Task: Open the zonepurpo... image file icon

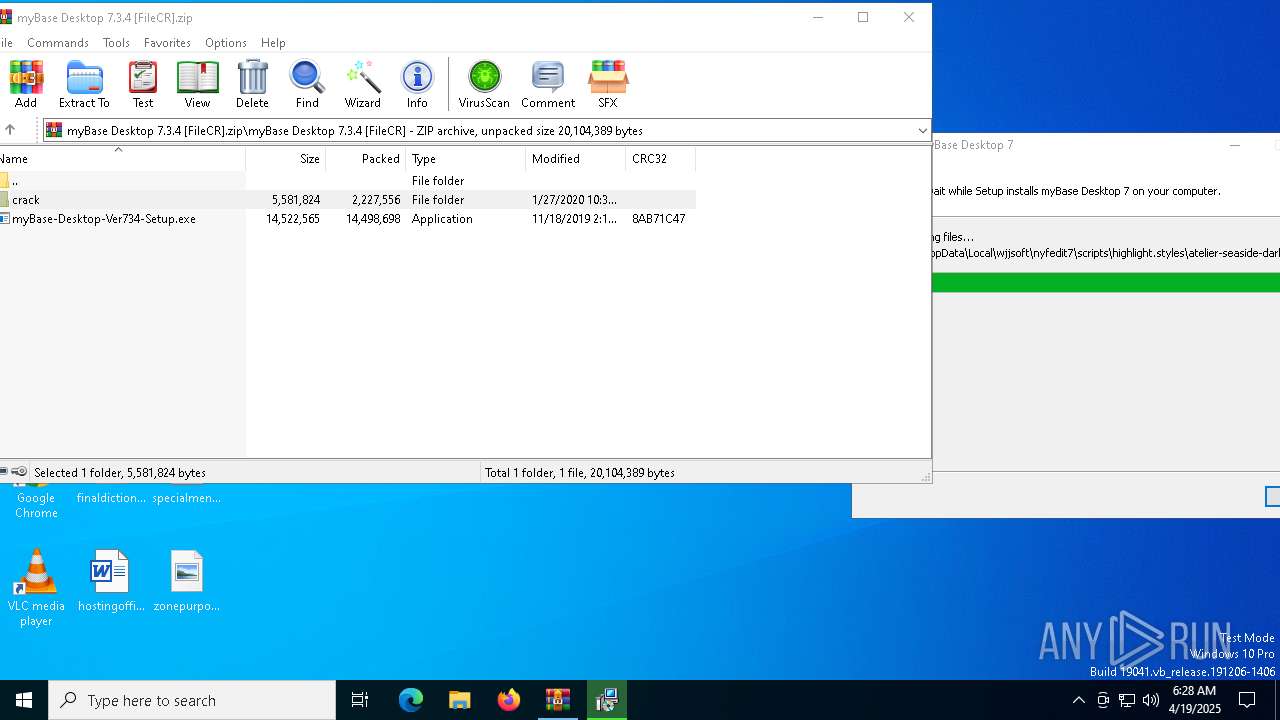Action: pyautogui.click(x=186, y=580)
